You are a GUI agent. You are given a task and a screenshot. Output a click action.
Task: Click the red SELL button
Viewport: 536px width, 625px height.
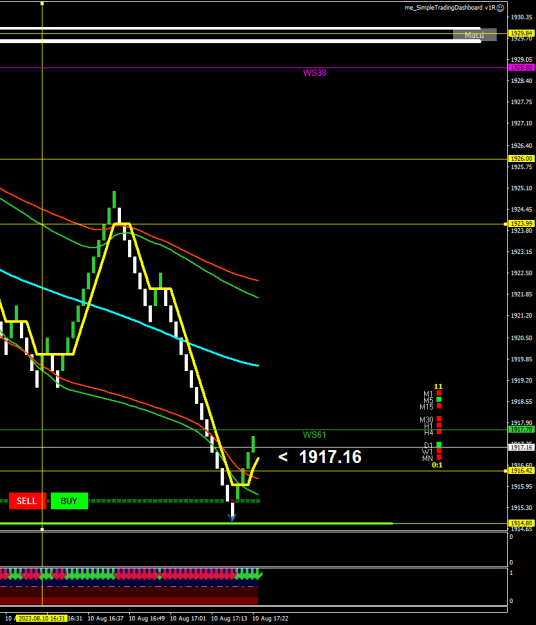pos(27,501)
